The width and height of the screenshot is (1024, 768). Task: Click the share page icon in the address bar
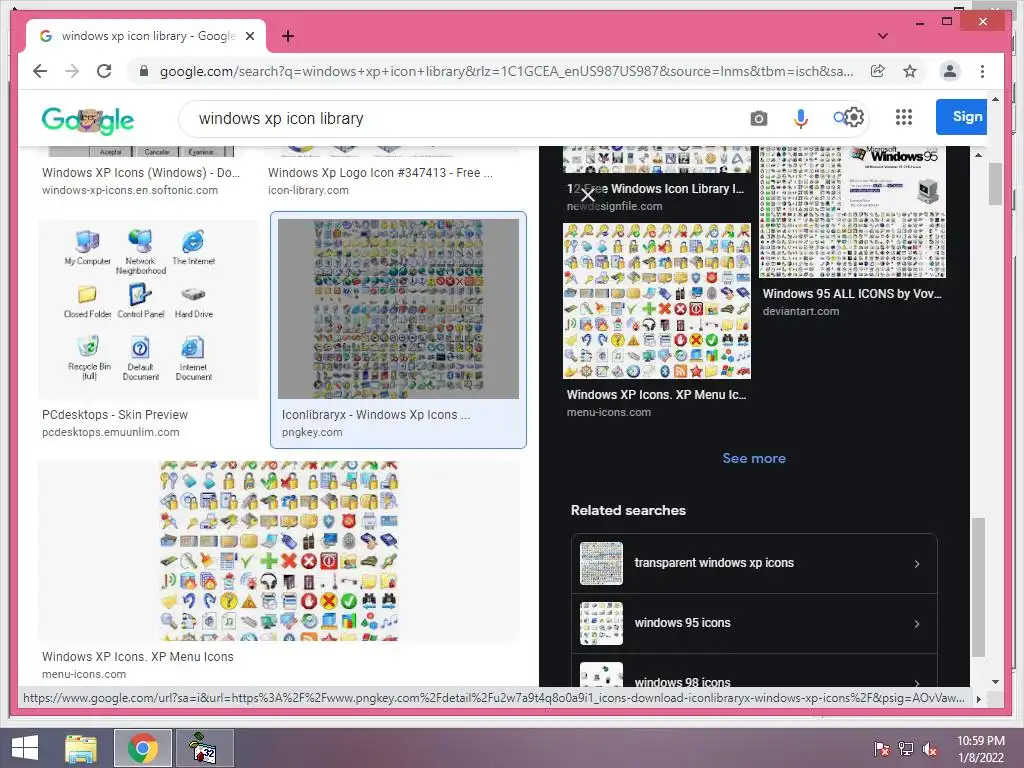(878, 71)
